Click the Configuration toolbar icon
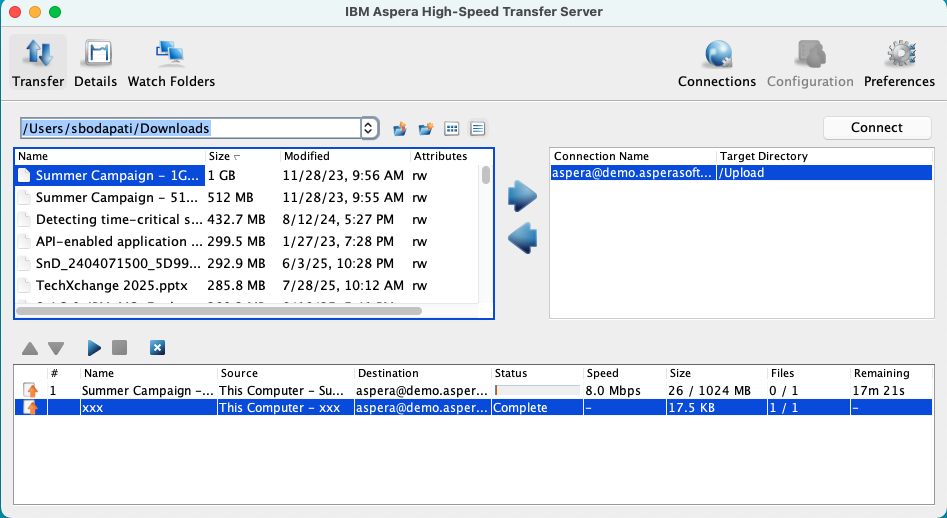The image size is (947, 518). click(810, 63)
